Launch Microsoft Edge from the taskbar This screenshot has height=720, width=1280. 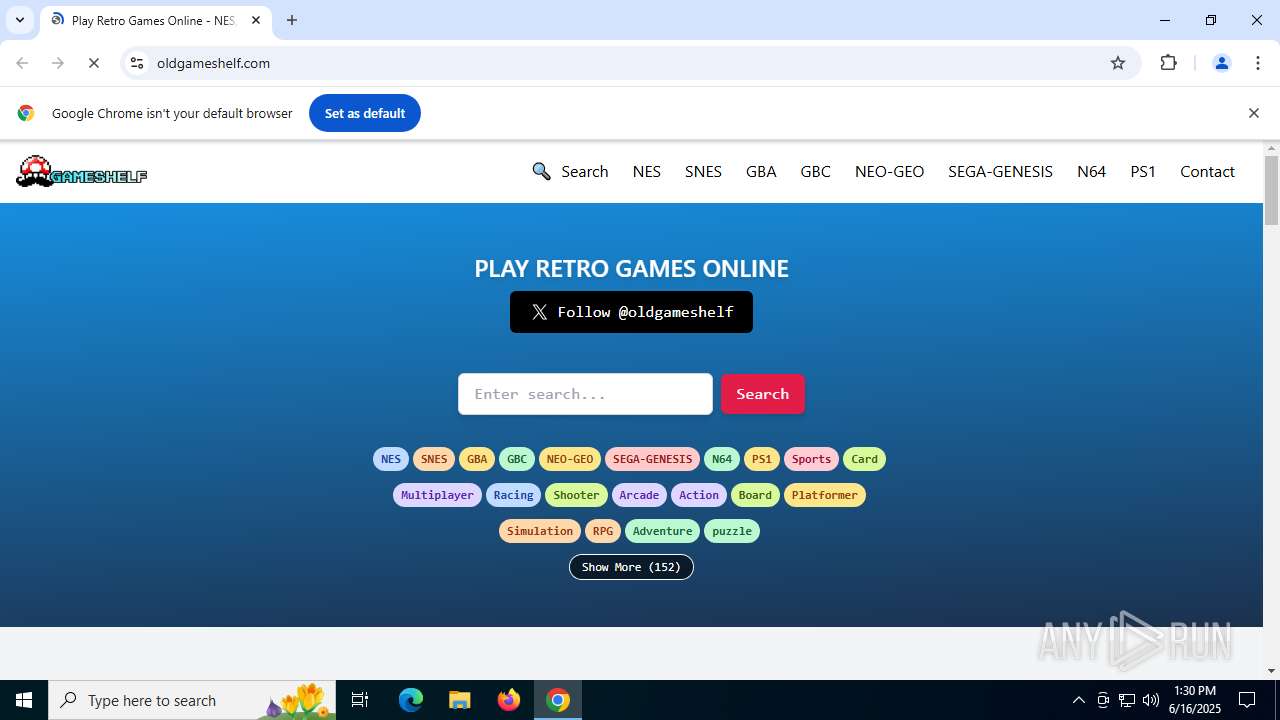[x=411, y=700]
